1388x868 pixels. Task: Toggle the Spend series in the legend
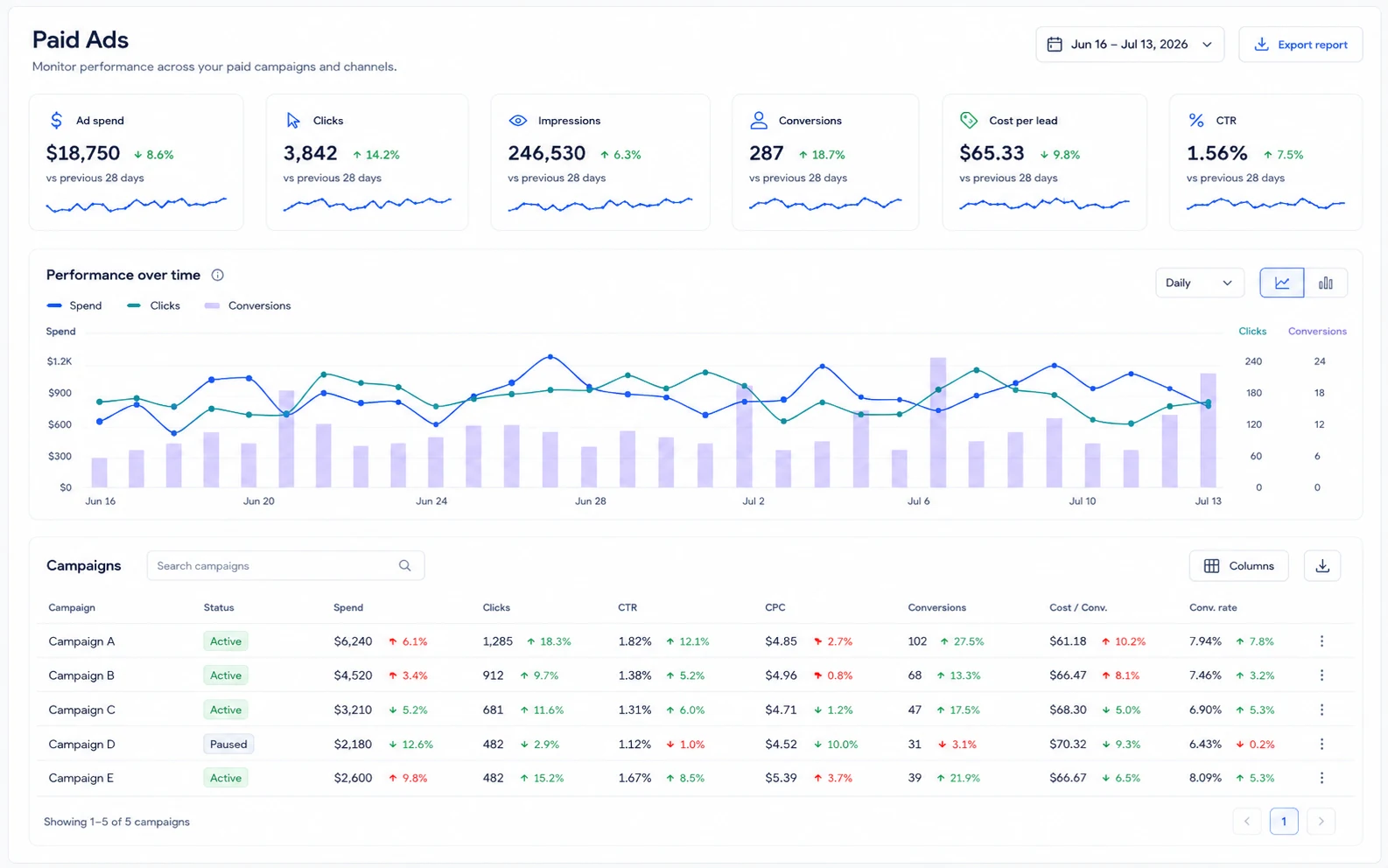(74, 305)
